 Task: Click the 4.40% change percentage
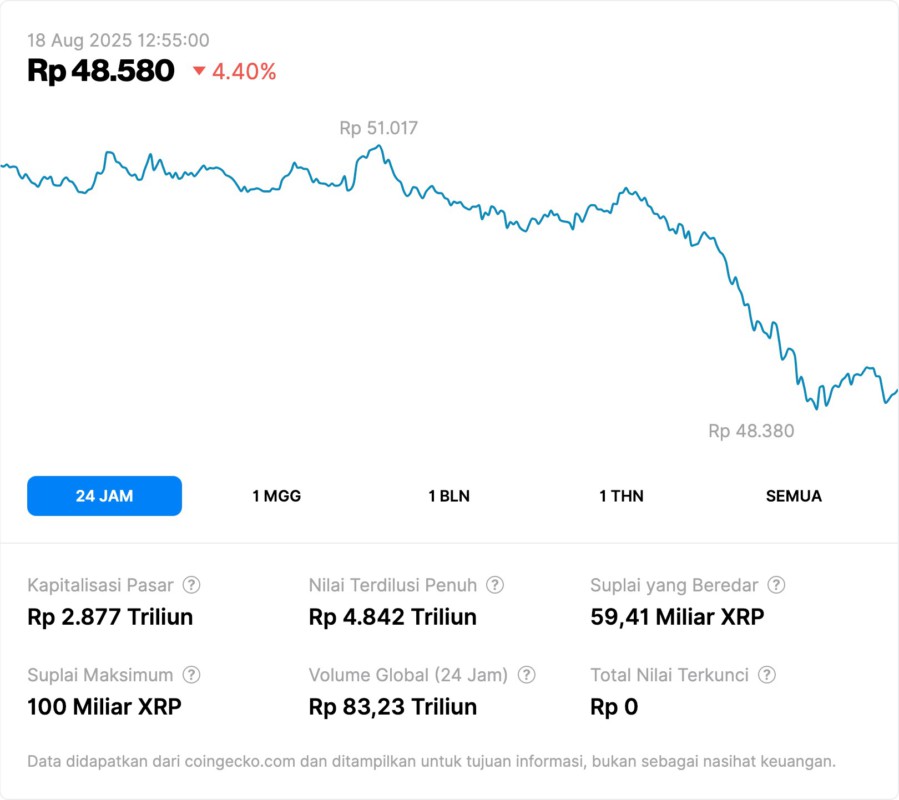click(244, 72)
